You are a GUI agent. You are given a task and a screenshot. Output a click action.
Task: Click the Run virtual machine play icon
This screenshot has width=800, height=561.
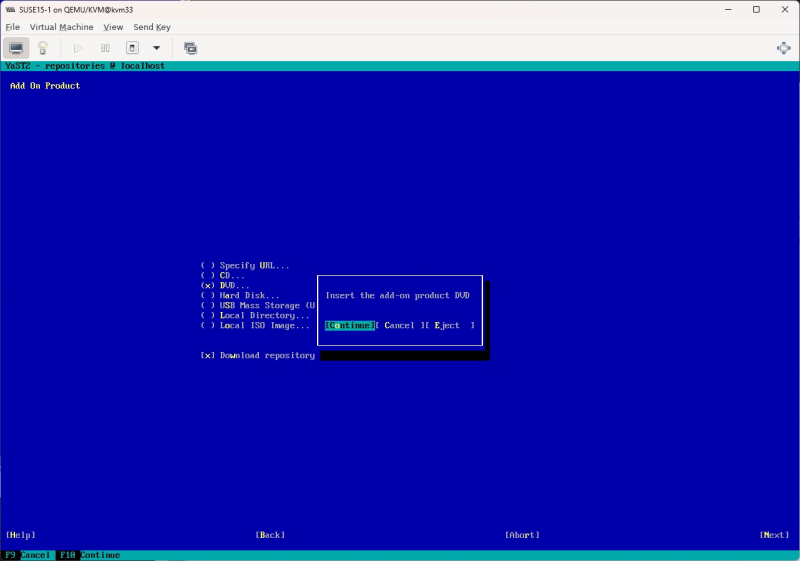(x=78, y=48)
